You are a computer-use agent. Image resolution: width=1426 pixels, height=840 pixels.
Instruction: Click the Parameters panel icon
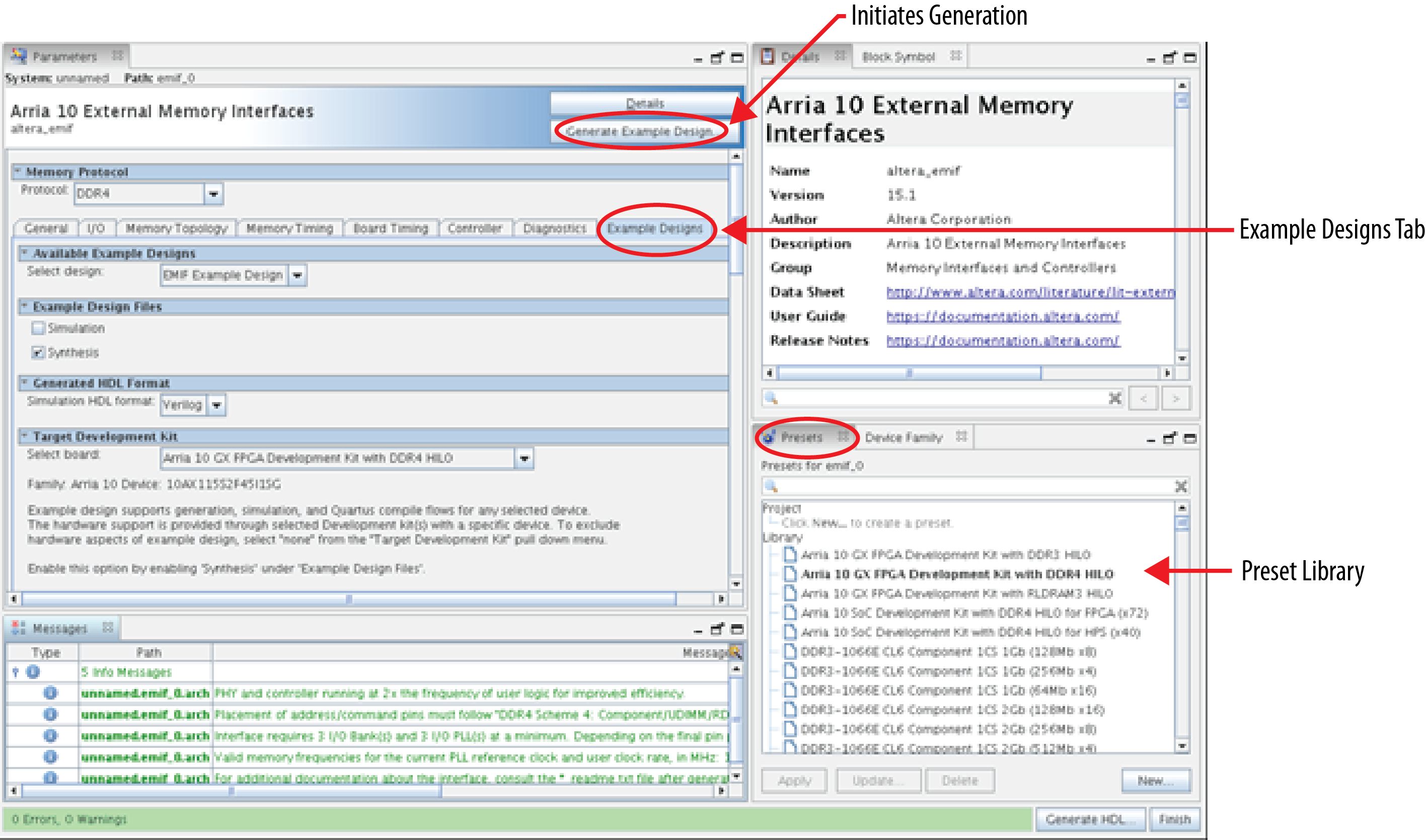pyautogui.click(x=19, y=55)
